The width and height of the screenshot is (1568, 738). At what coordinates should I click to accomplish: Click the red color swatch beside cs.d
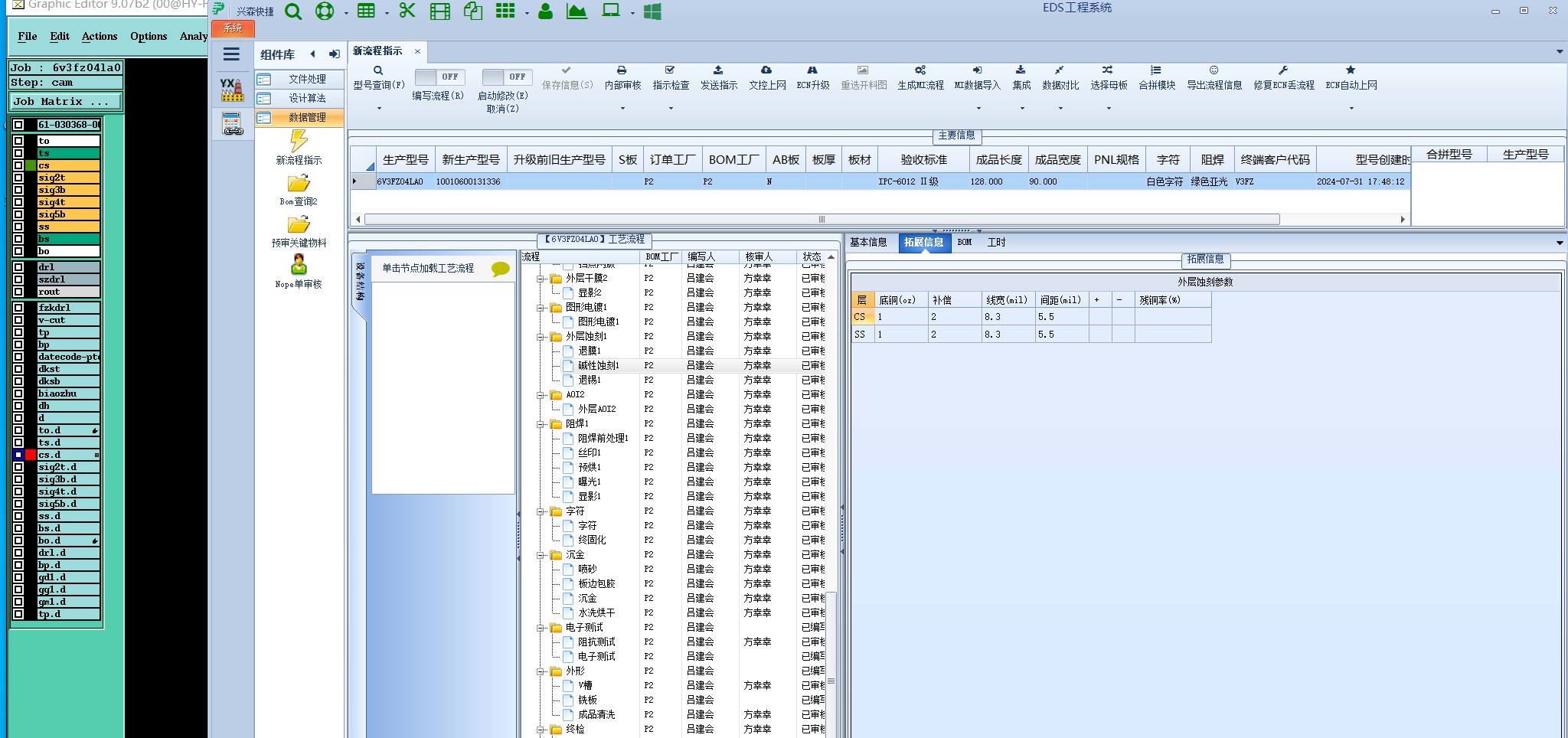pyautogui.click(x=31, y=455)
